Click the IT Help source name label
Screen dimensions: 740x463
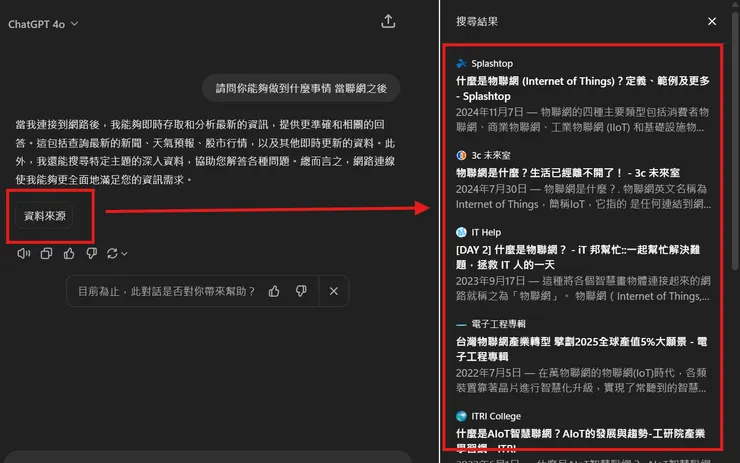486,232
